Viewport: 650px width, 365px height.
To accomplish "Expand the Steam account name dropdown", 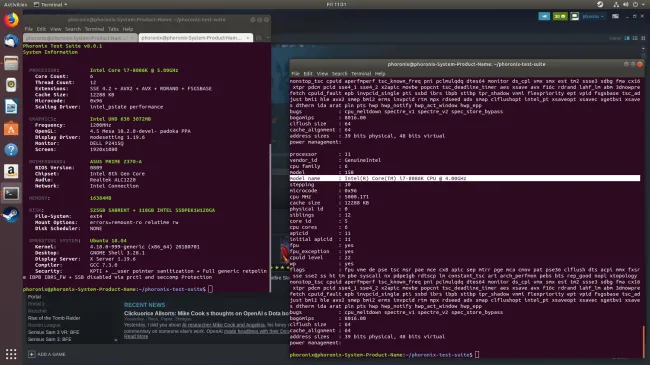I will point(593,16).
